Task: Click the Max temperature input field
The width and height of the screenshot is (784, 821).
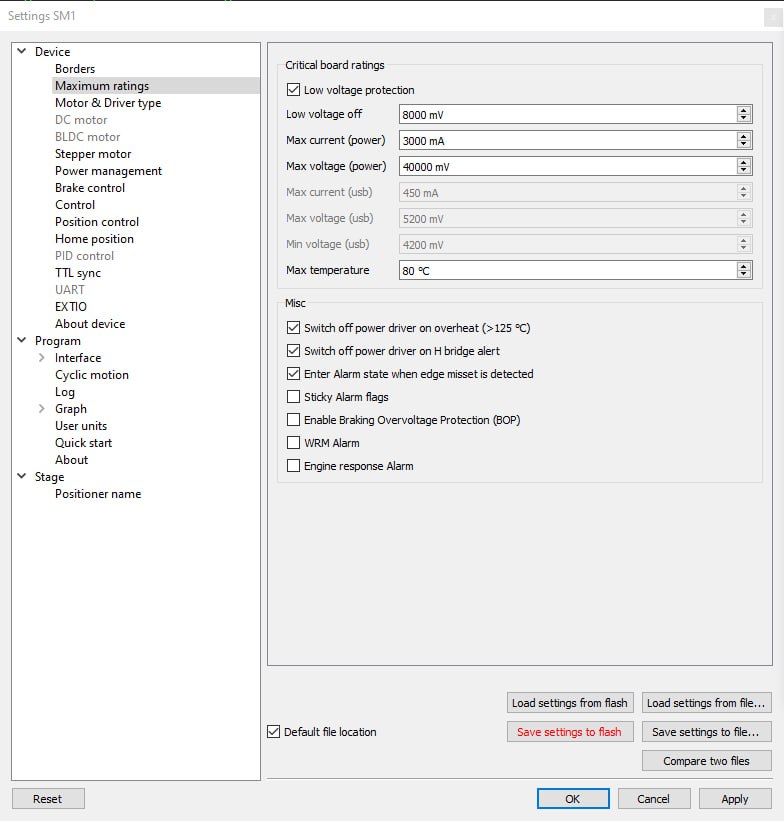Action: 565,270
